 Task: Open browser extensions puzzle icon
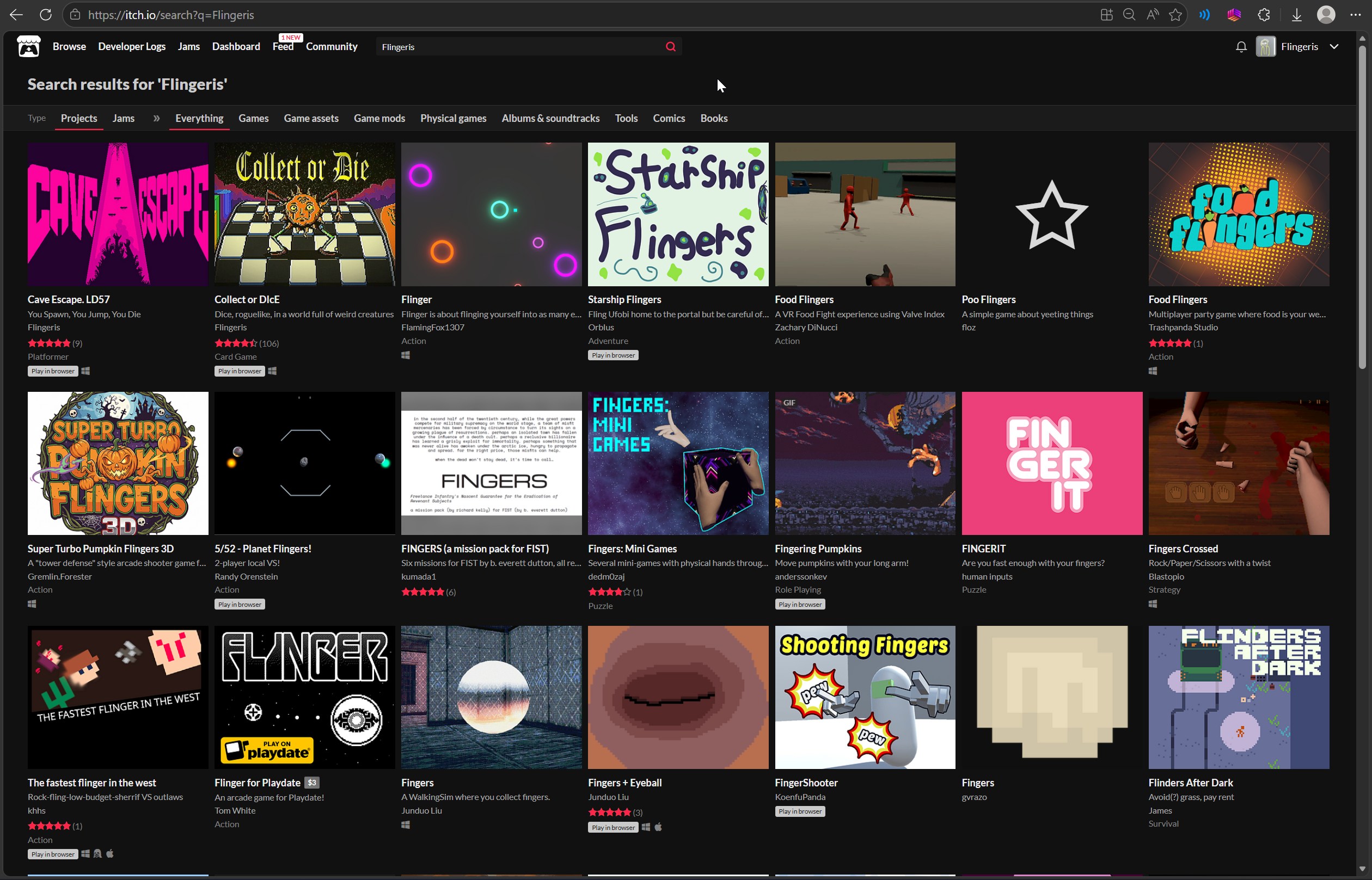click(1264, 15)
